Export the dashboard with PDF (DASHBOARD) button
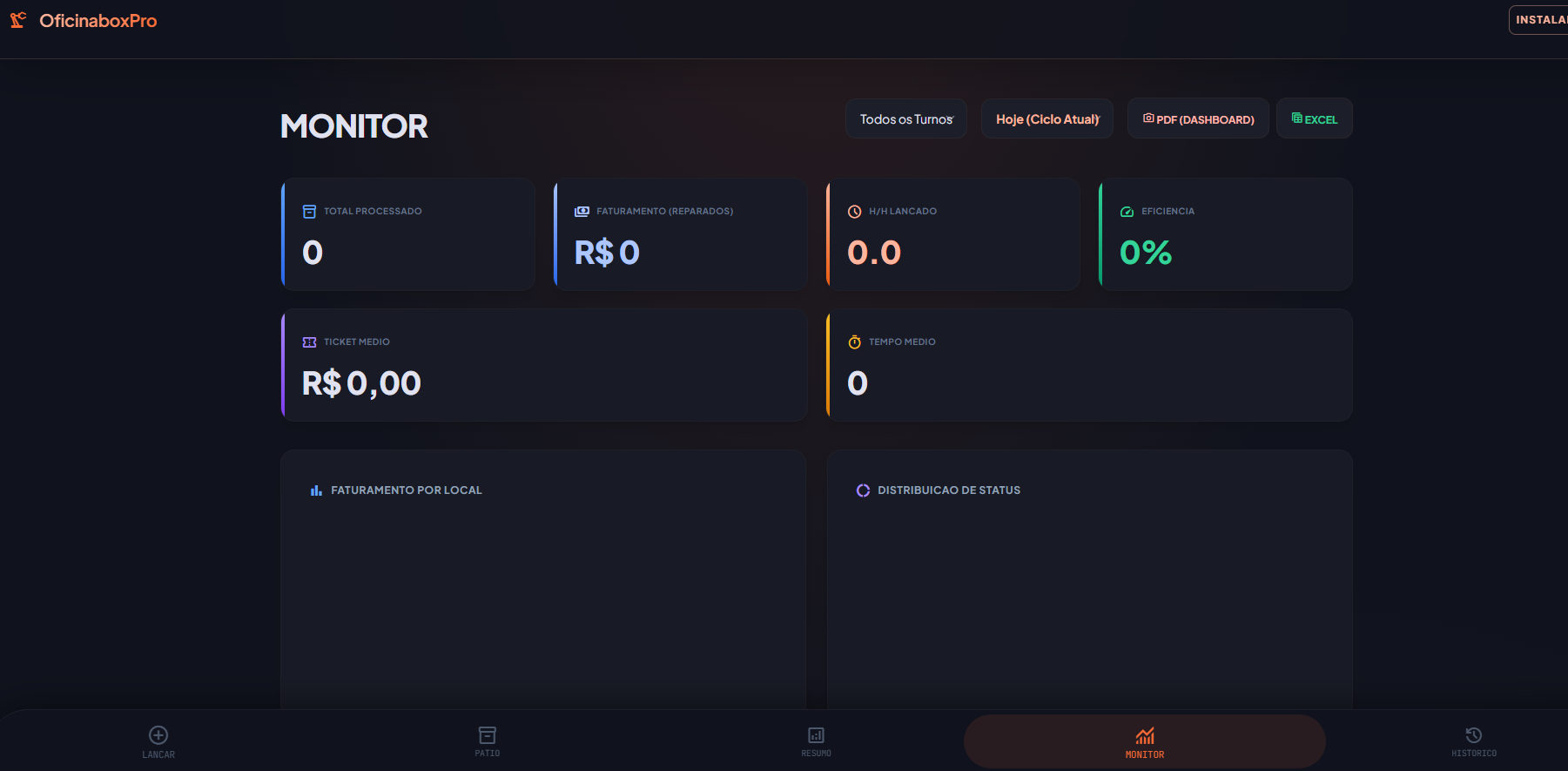This screenshot has width=1568, height=771. tap(1198, 118)
